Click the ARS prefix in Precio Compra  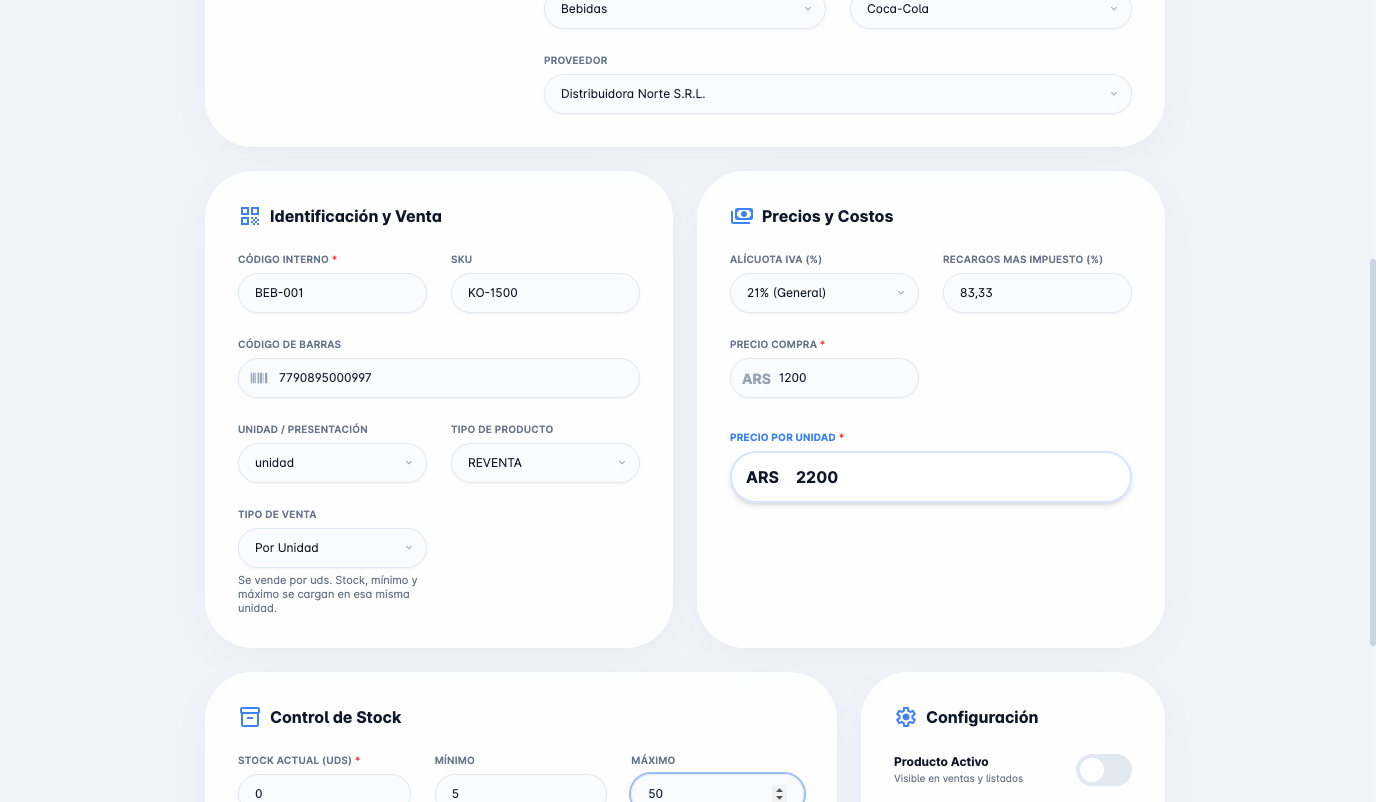(756, 378)
